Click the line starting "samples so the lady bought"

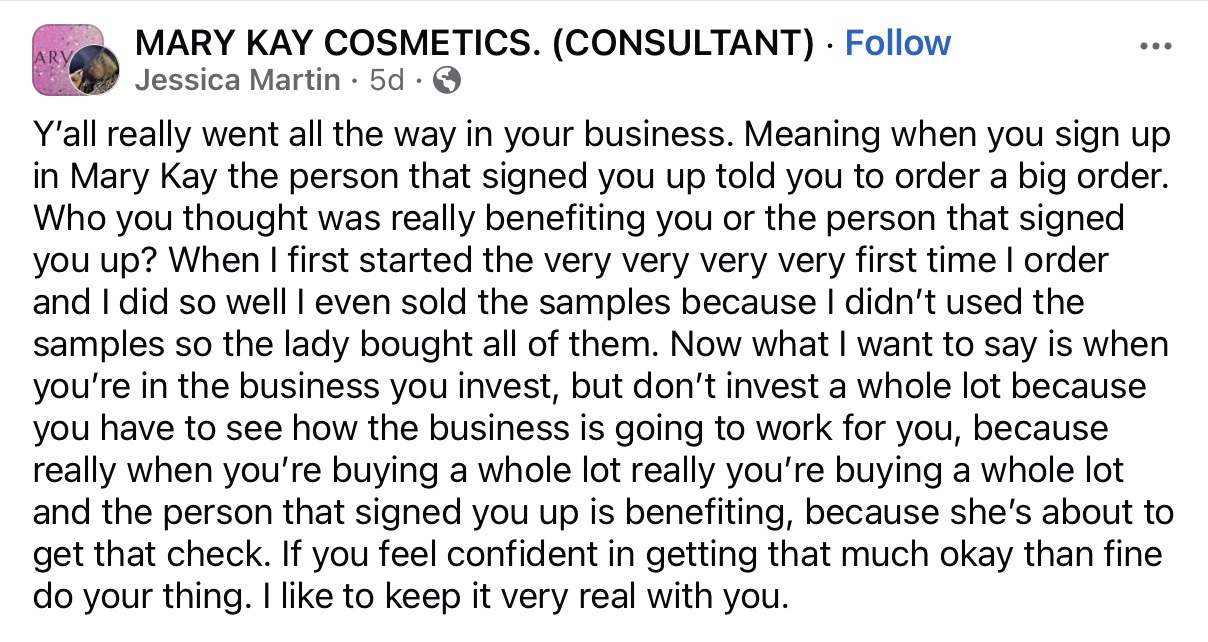[x=600, y=344]
